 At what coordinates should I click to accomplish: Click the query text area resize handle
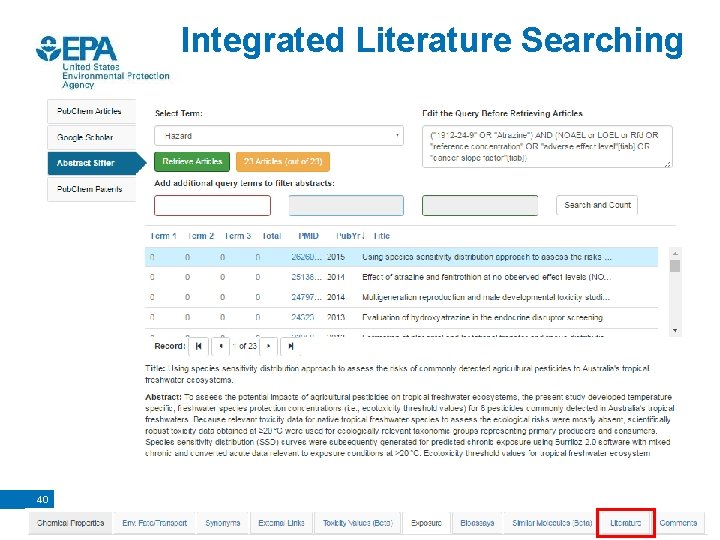pos(668,164)
